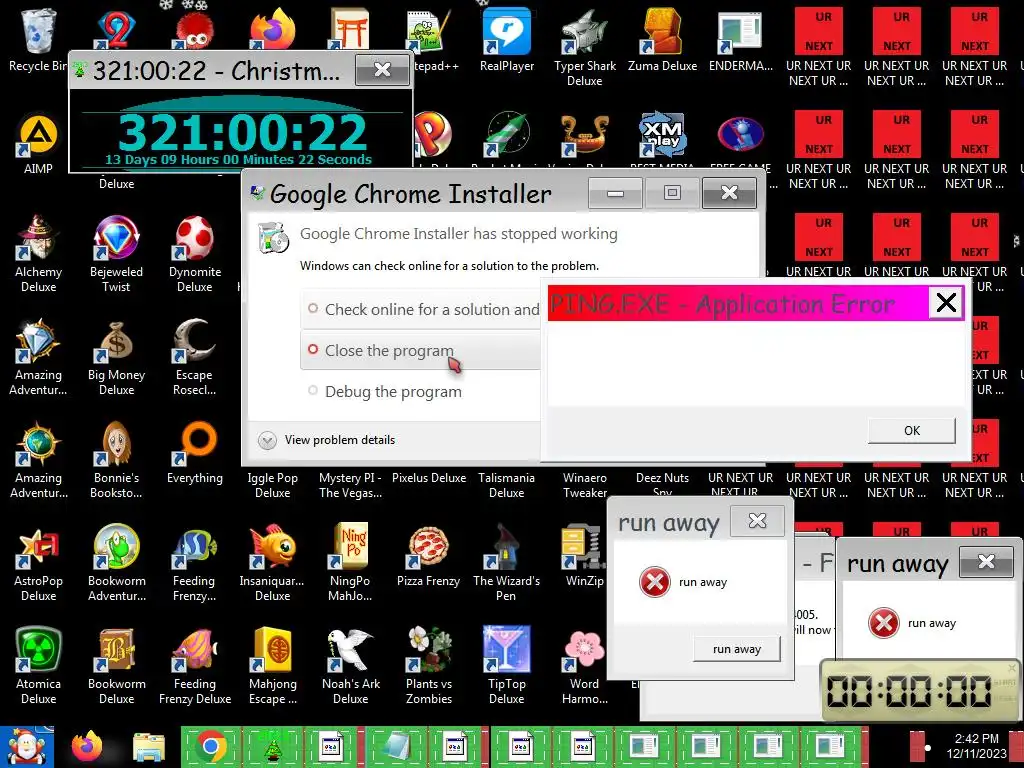Expand View problem details
Screen dimensions: 1024x768
tap(327, 440)
